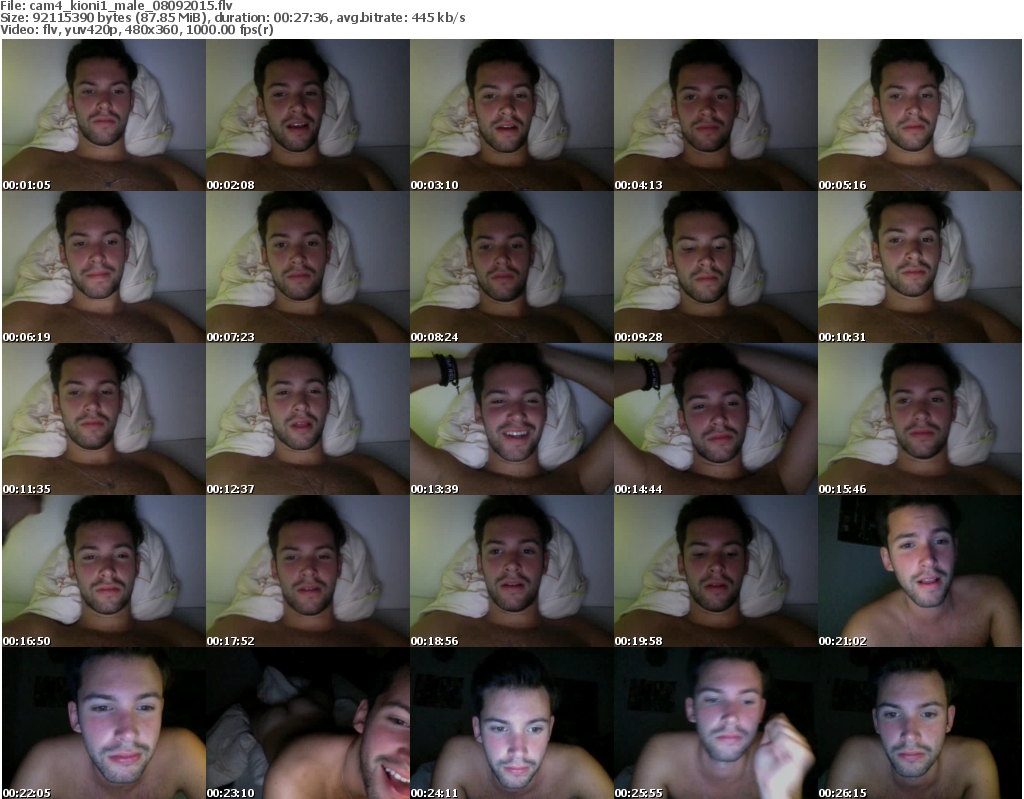This screenshot has width=1024, height=799.
Task: Click the 00:26:15 thumbnail
Action: pyautogui.click(x=920, y=723)
